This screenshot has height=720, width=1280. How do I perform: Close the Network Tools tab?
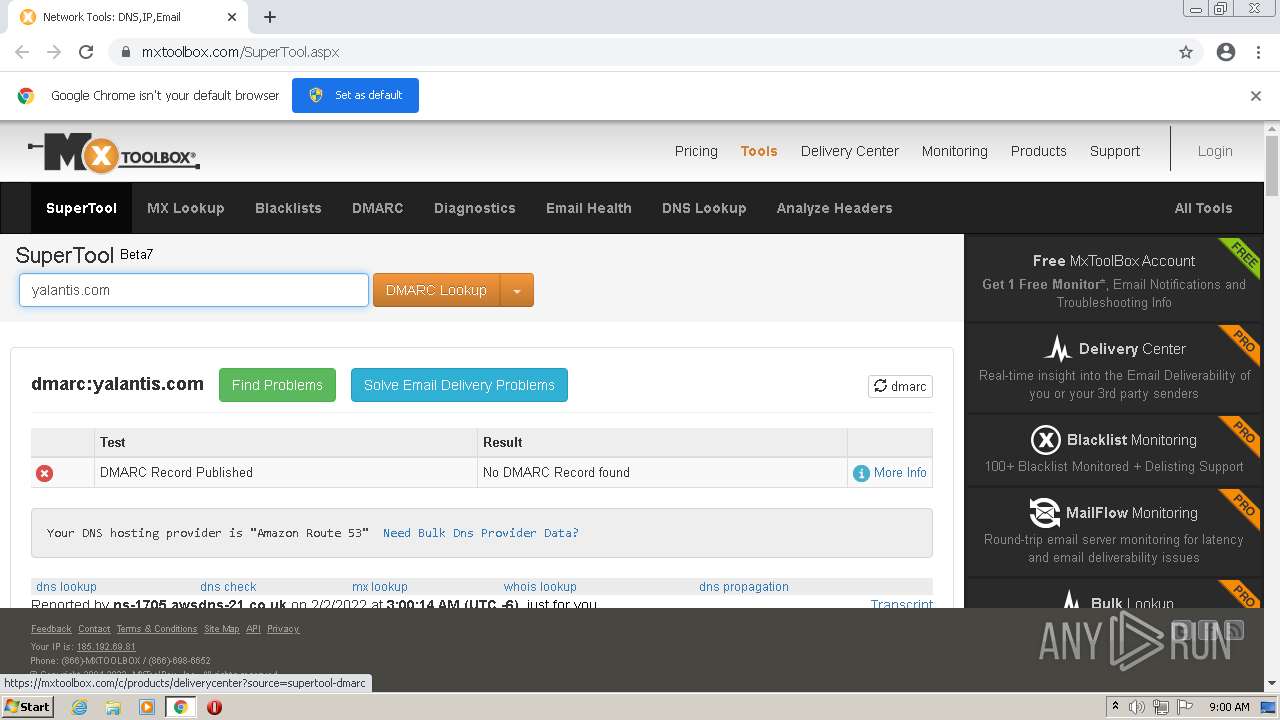(x=232, y=17)
